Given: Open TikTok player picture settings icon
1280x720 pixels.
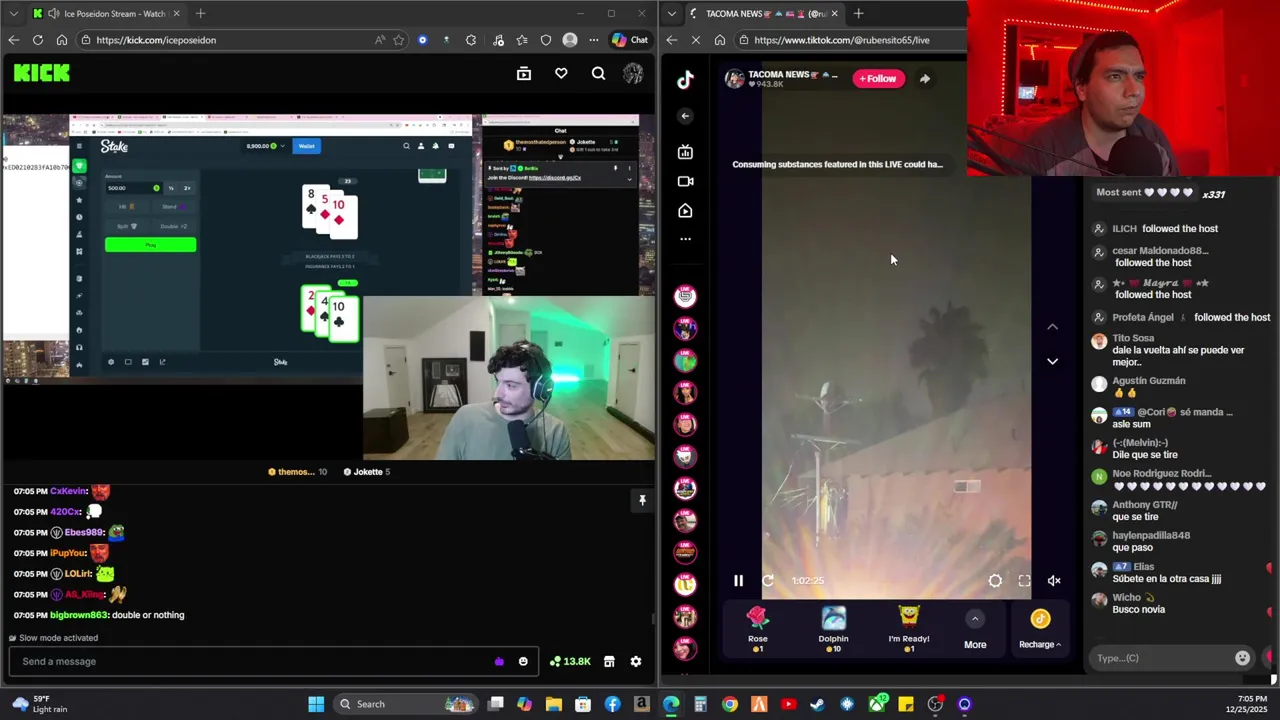Looking at the screenshot, I should point(995,581).
